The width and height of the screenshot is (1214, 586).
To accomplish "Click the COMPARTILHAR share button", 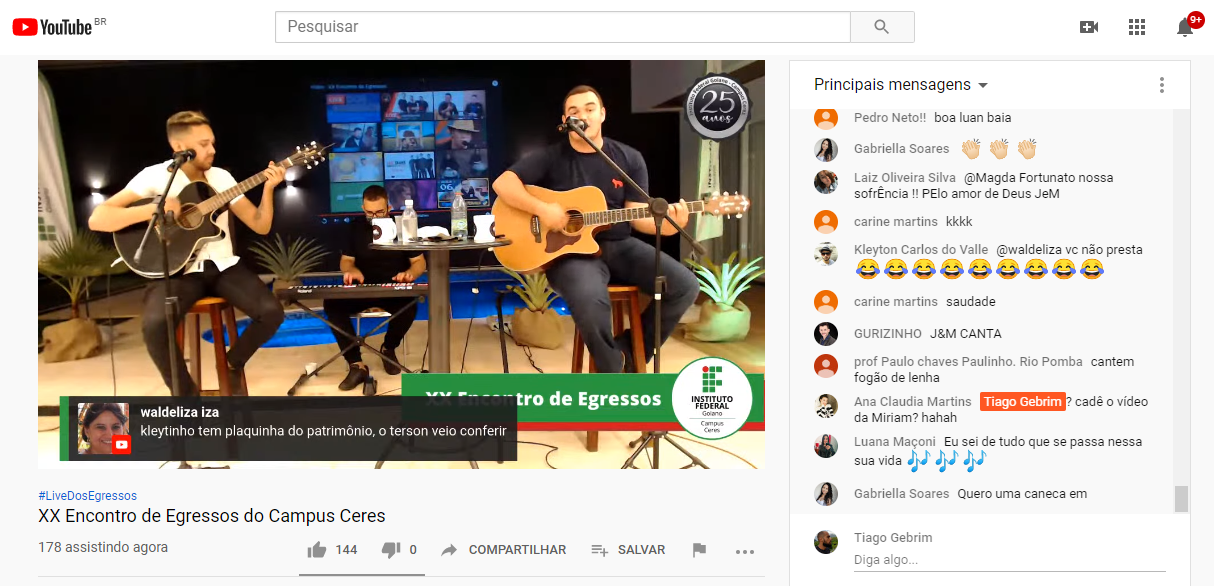I will click(x=504, y=550).
